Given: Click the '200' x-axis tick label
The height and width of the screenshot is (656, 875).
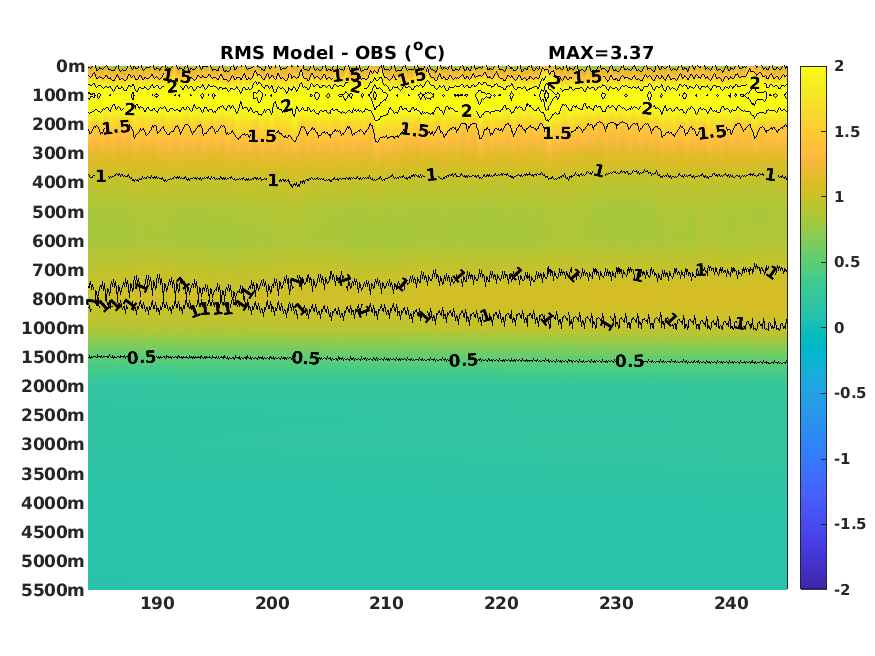Looking at the screenshot, I should click(x=272, y=604).
